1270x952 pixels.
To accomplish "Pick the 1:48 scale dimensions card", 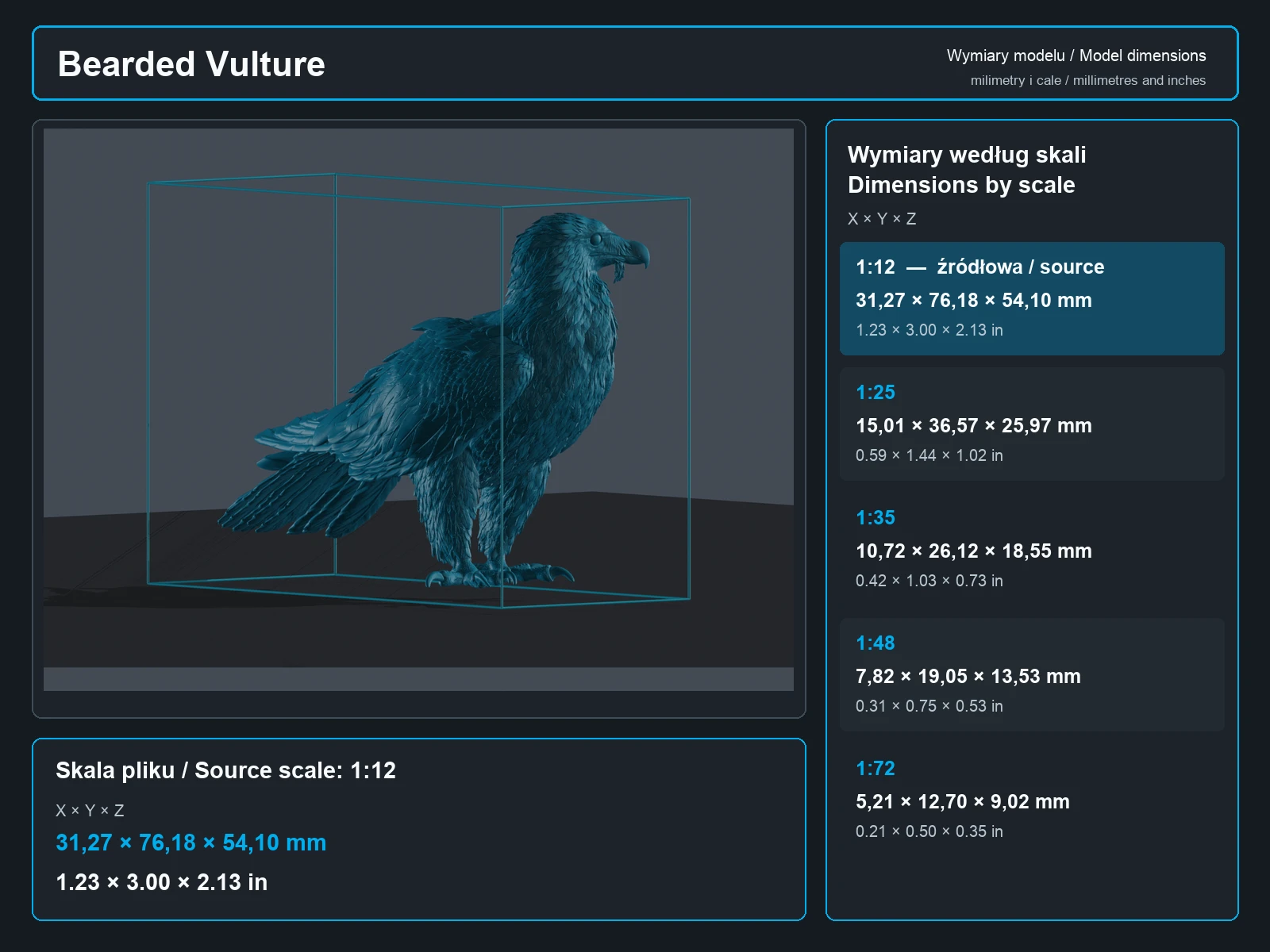I will point(1032,674).
